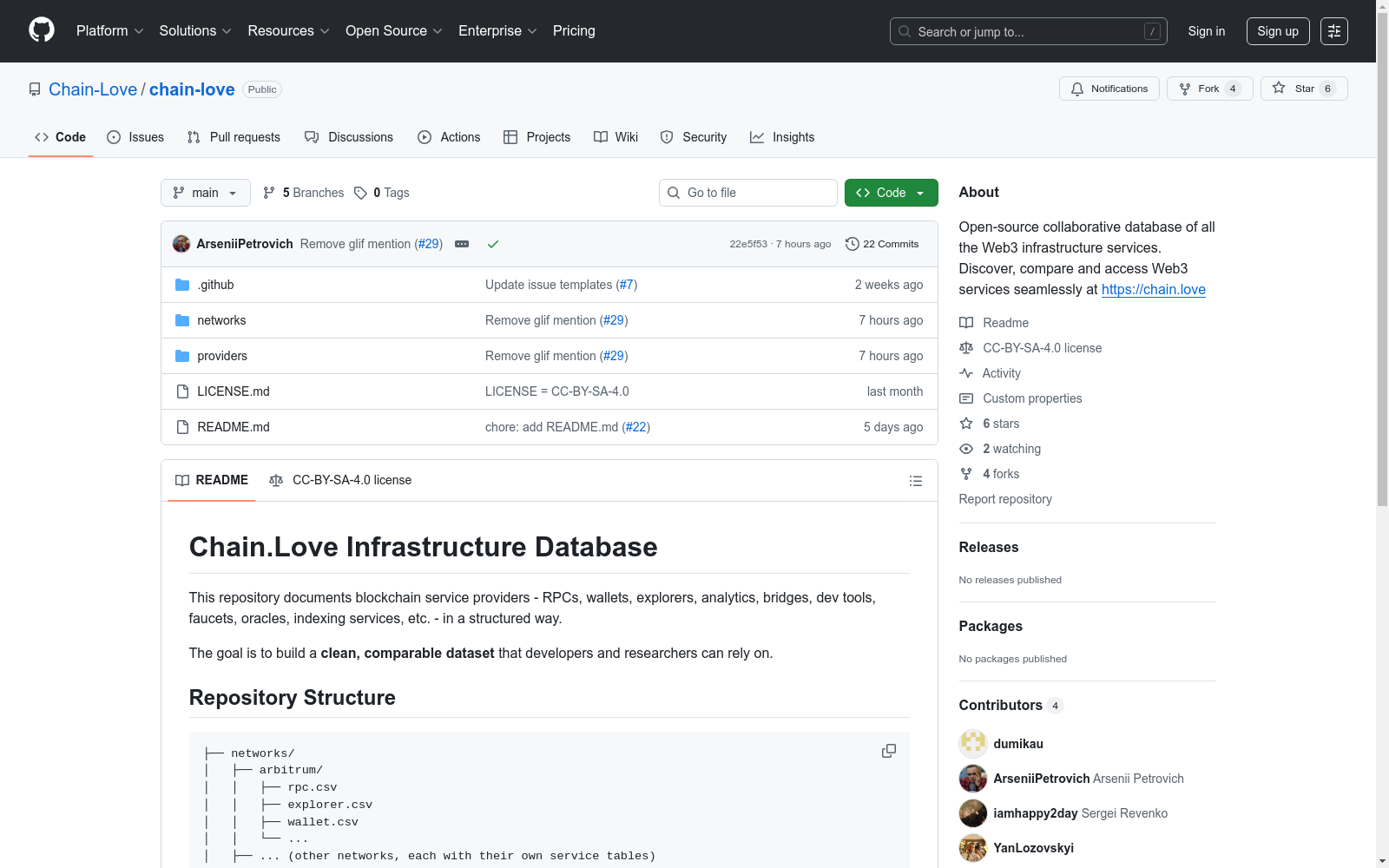
Task: Open the README.md file
Action: (x=234, y=427)
